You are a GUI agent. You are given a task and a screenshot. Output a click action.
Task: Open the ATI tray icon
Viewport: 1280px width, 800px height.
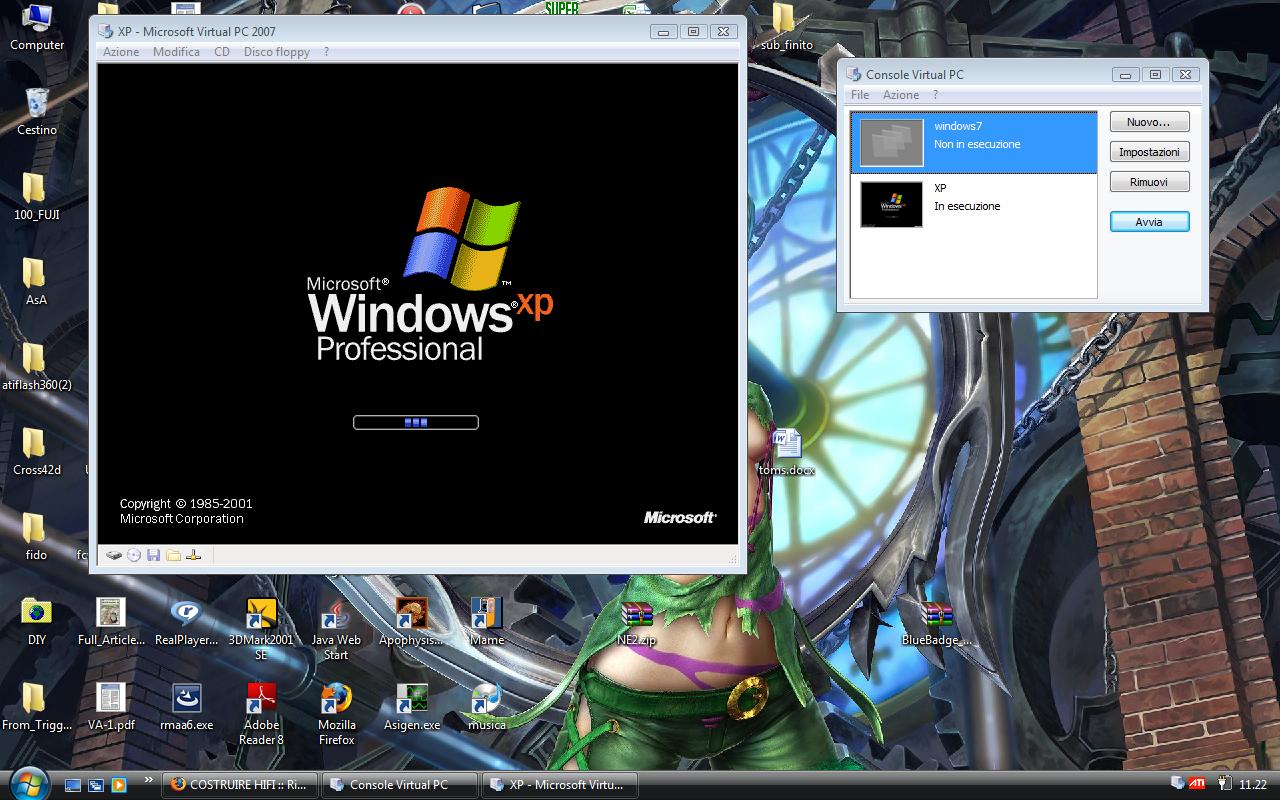coord(1197,783)
